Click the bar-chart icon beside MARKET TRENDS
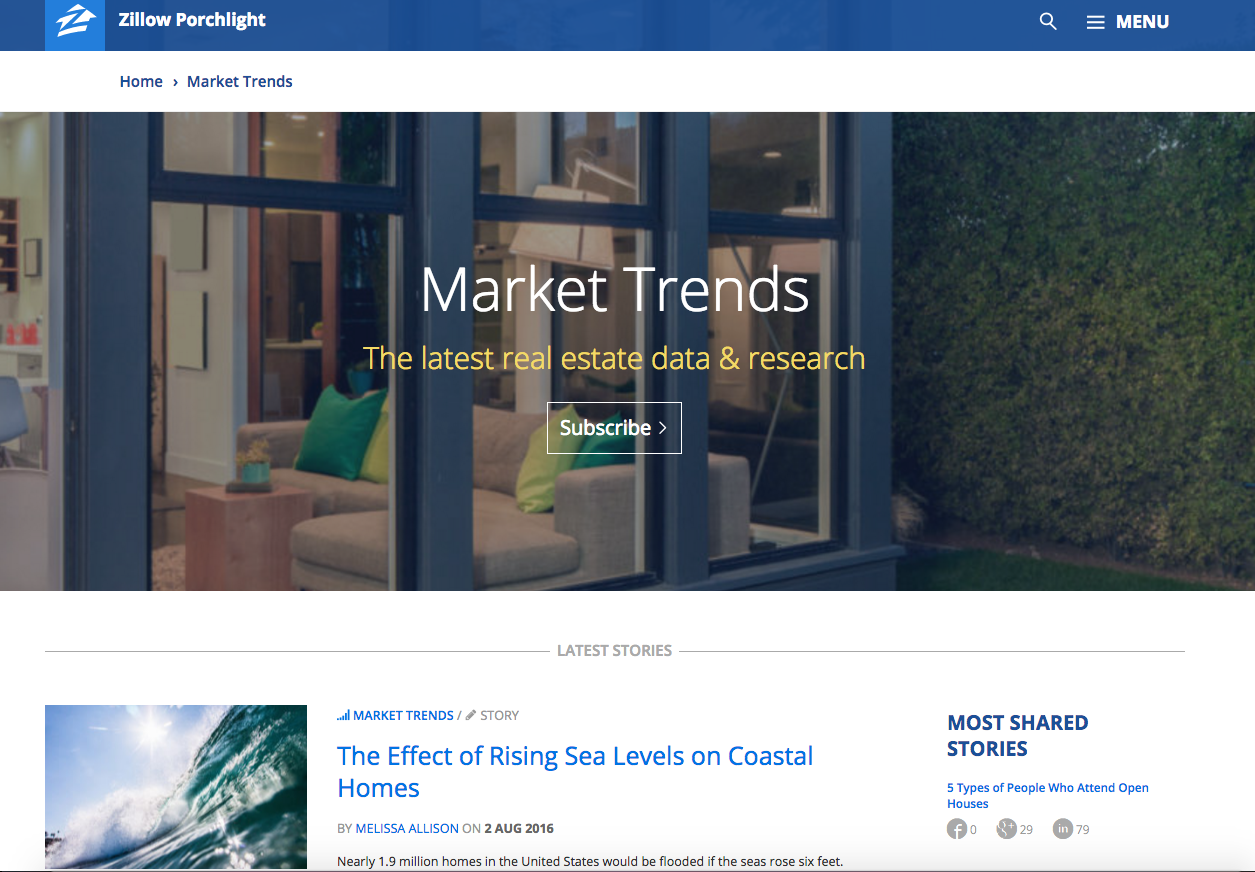The image size is (1255, 872). click(x=344, y=714)
